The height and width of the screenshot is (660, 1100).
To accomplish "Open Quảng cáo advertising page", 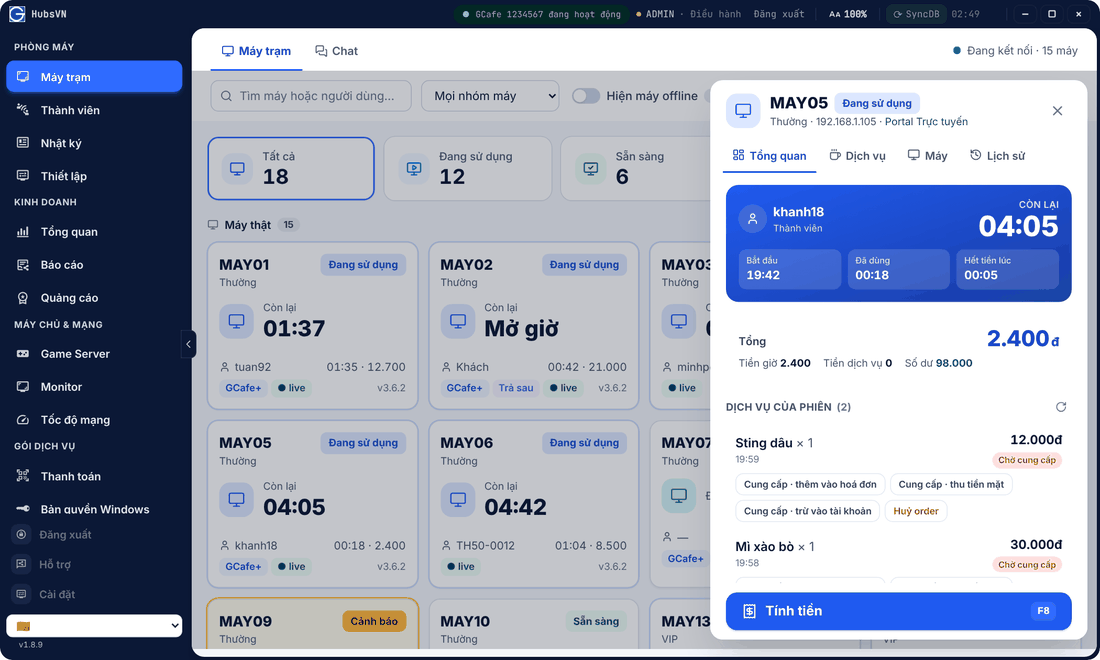I will click(x=94, y=298).
